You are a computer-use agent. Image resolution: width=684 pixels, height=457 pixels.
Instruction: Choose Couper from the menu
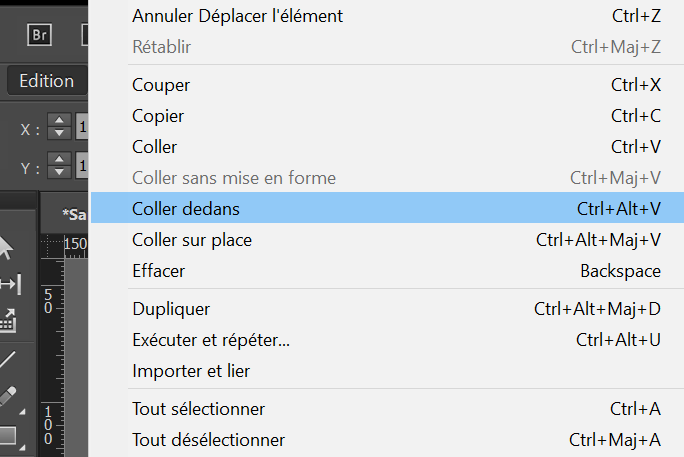(x=161, y=85)
